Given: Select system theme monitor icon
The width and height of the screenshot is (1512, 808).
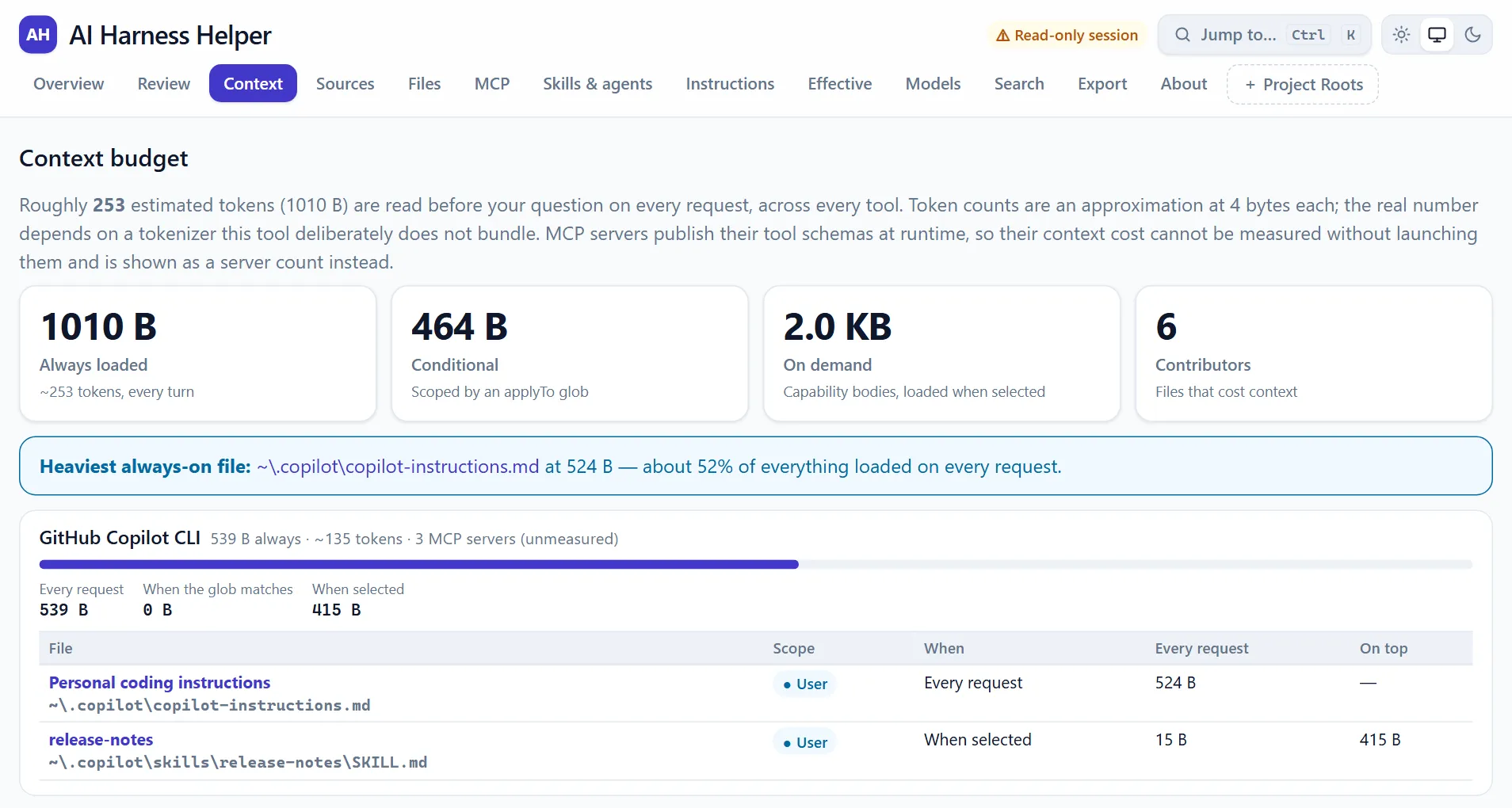Looking at the screenshot, I should (x=1437, y=35).
